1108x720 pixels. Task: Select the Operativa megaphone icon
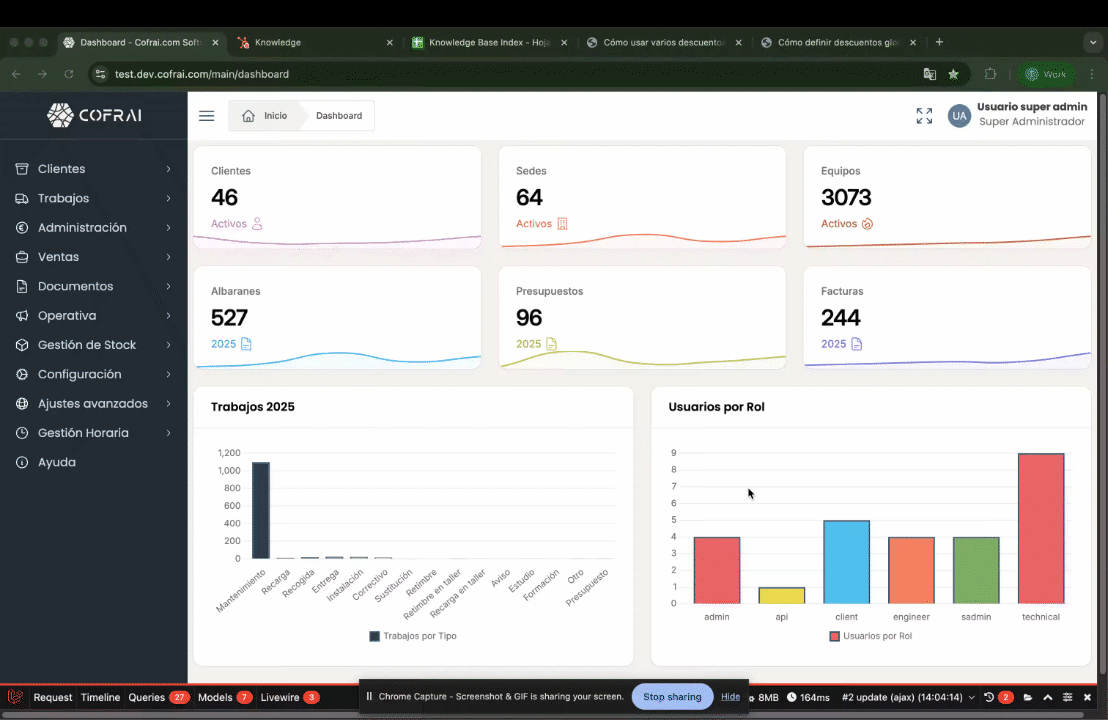[21, 315]
